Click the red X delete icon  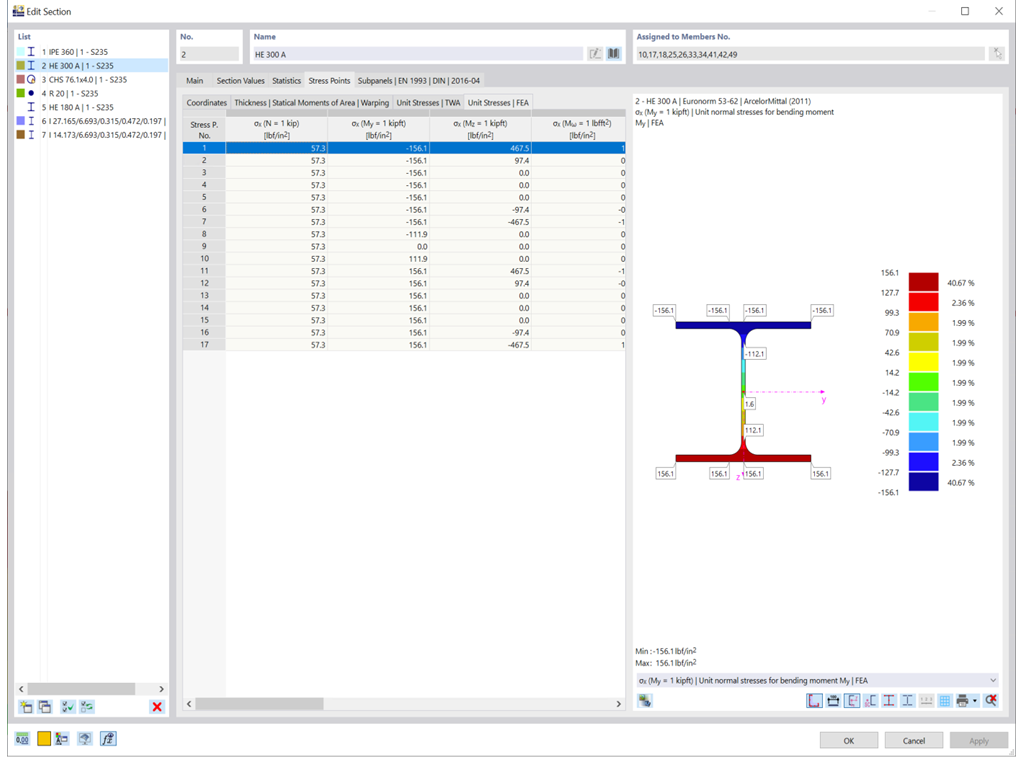[157, 707]
